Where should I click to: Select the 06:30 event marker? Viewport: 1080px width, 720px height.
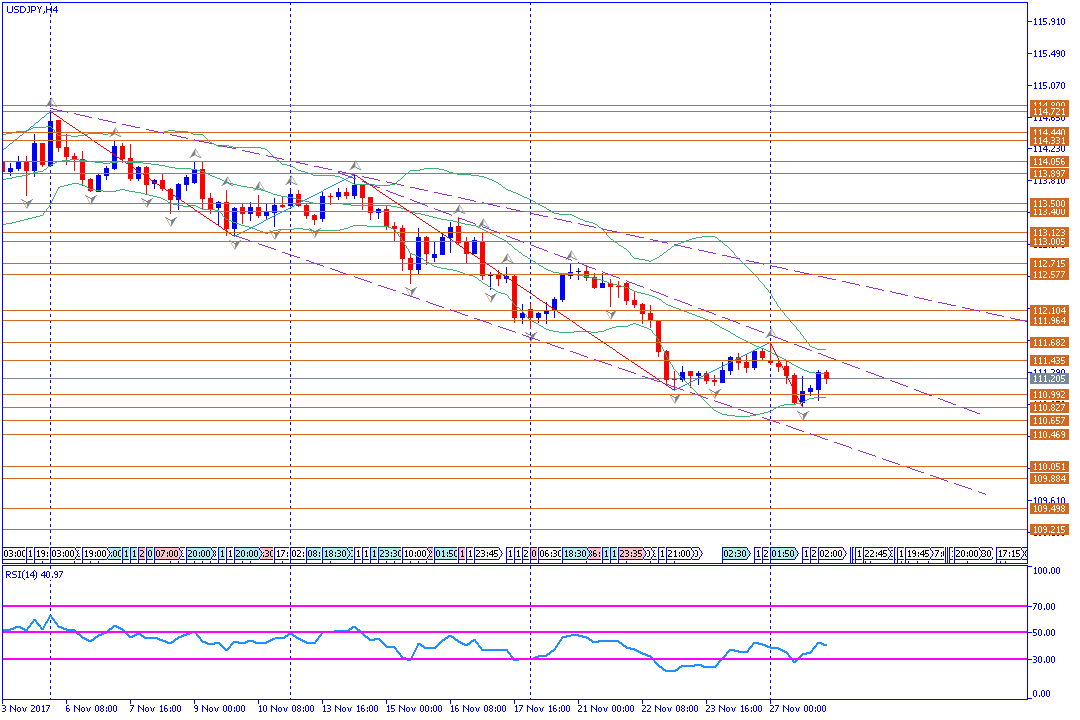pyautogui.click(x=550, y=553)
